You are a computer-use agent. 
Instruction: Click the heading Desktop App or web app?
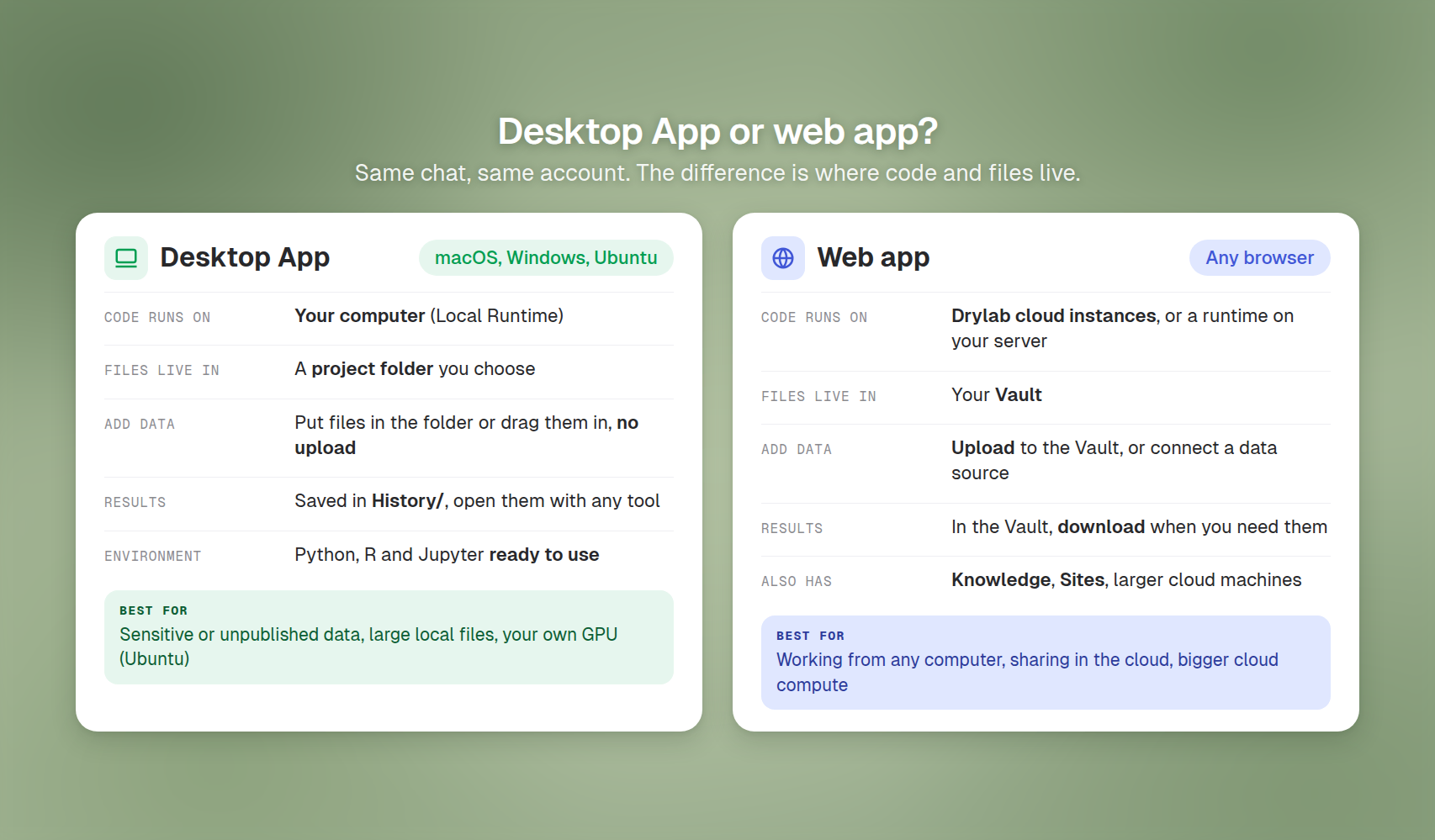pos(717,131)
